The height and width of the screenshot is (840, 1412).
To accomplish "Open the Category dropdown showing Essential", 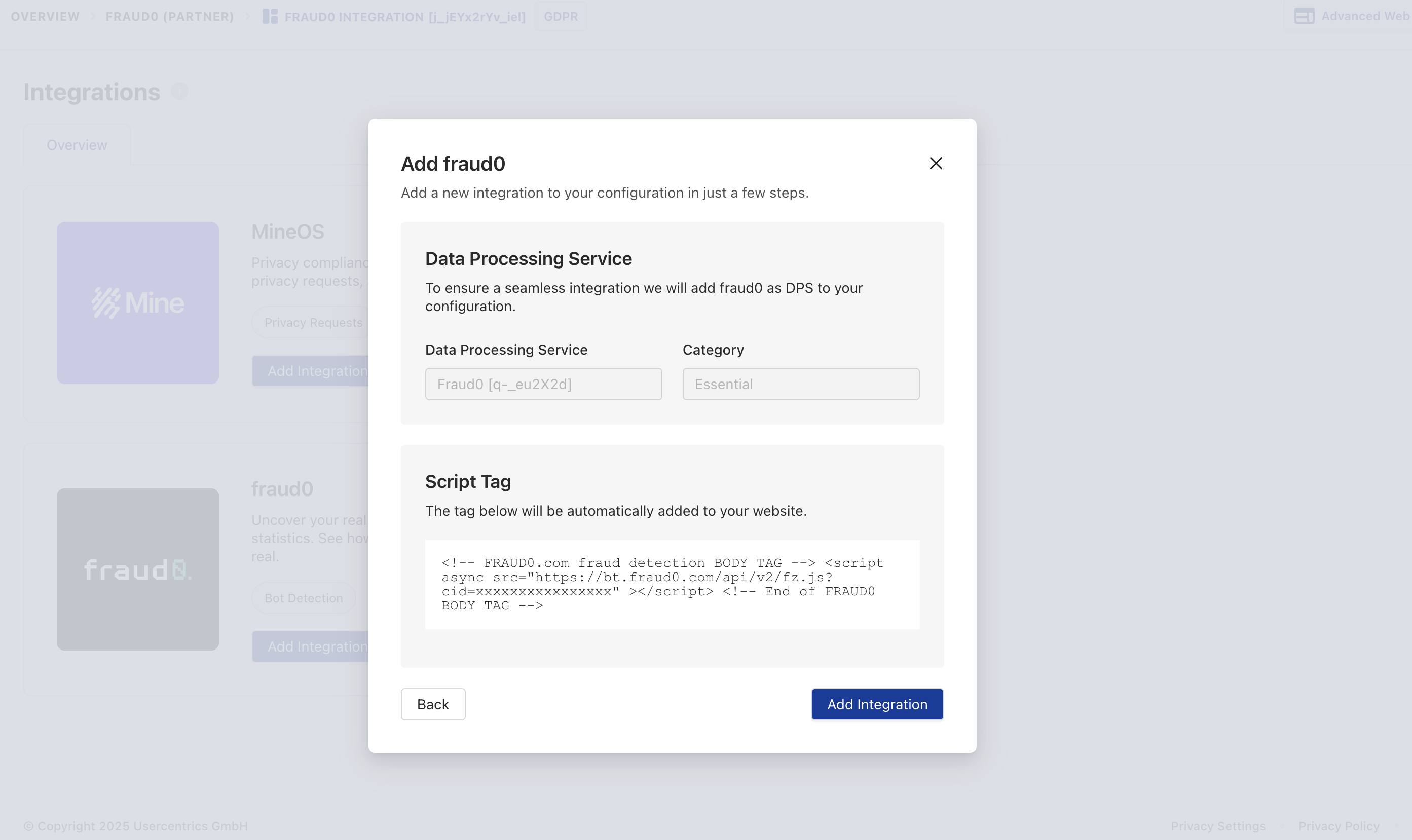I will coord(800,384).
